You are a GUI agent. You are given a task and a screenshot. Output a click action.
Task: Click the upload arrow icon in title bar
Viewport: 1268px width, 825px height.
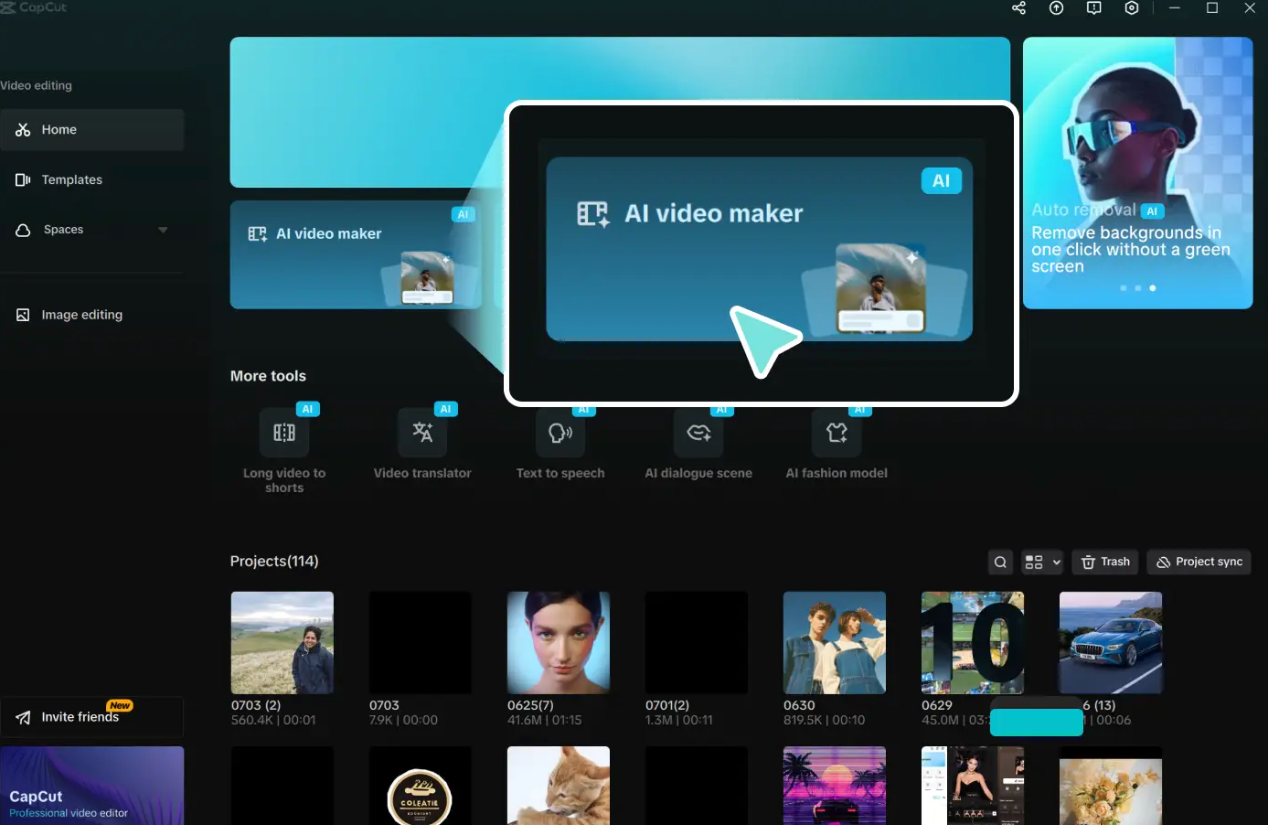[x=1056, y=8]
